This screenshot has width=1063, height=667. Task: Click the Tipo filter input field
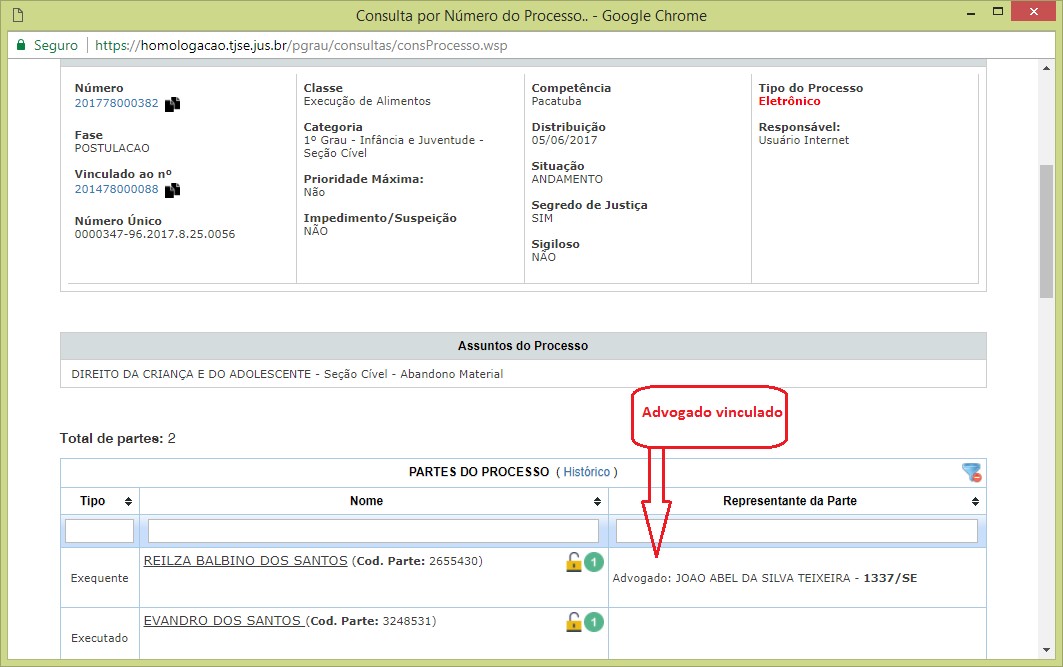click(99, 531)
